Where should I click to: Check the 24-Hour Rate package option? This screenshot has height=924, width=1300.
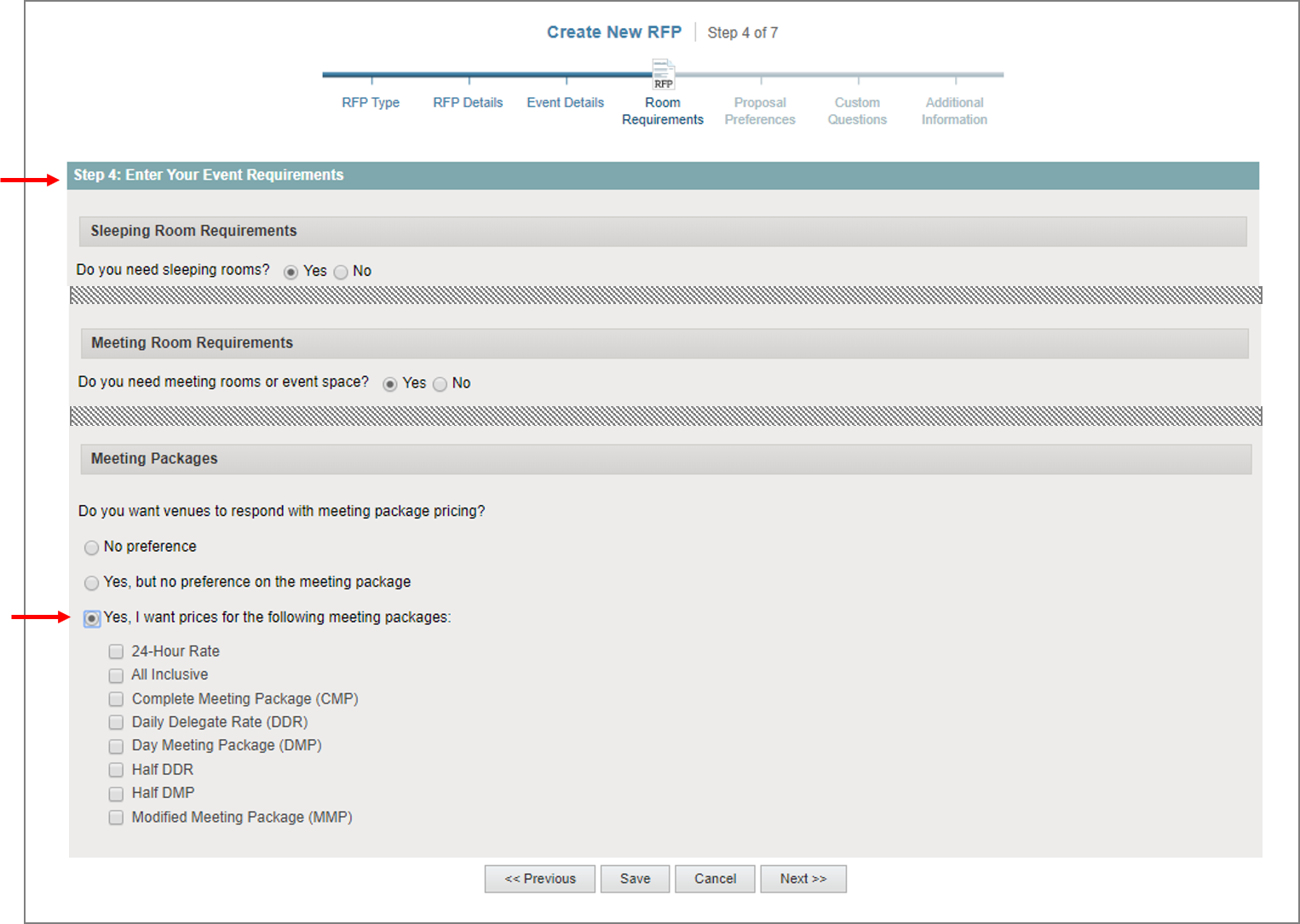(116, 651)
